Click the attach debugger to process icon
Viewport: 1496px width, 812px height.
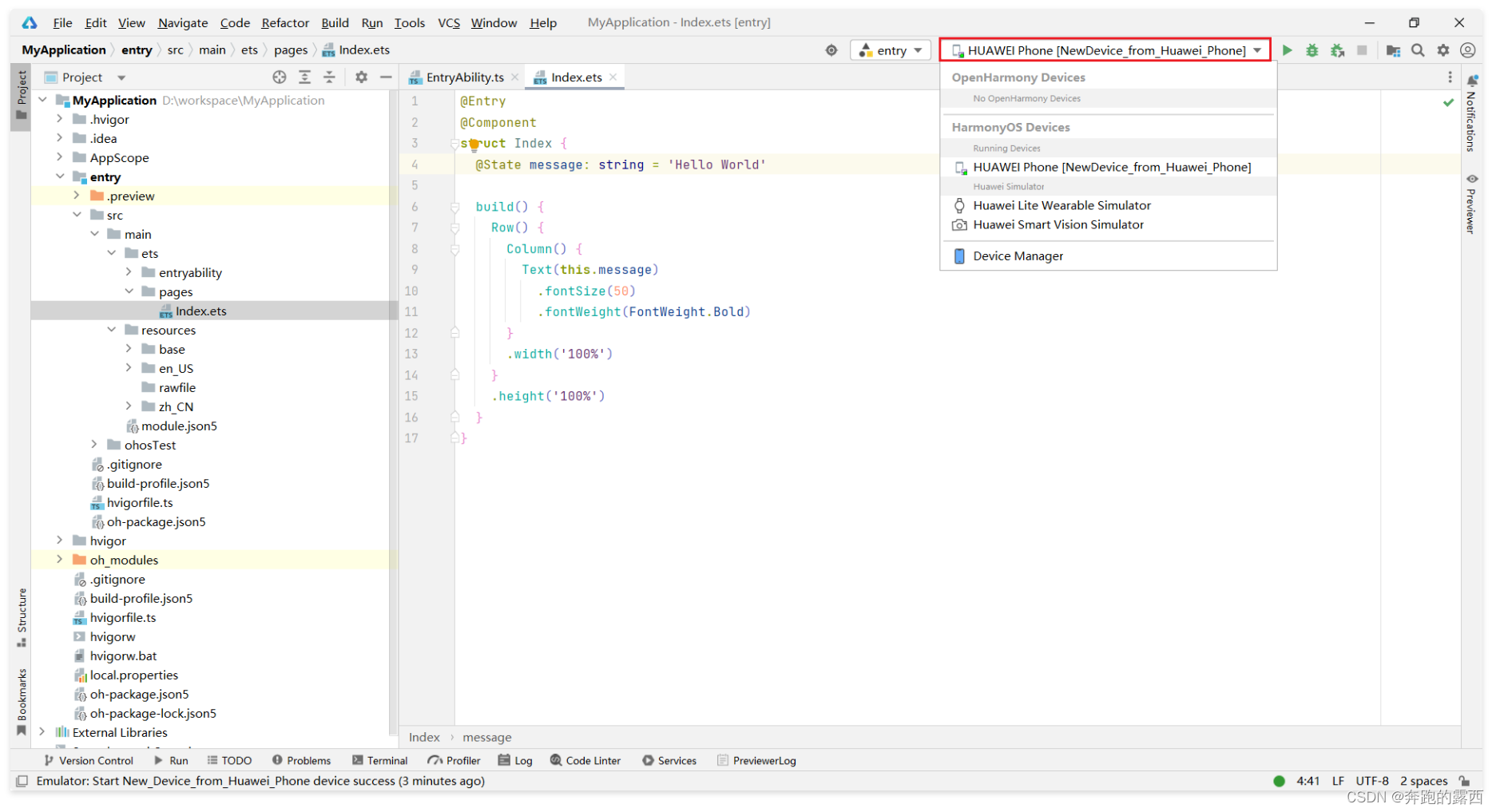click(1337, 50)
